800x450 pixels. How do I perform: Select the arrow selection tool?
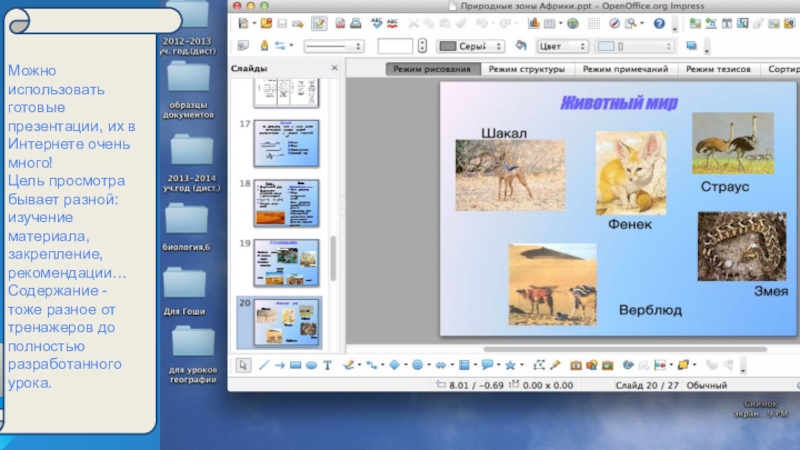click(x=242, y=365)
